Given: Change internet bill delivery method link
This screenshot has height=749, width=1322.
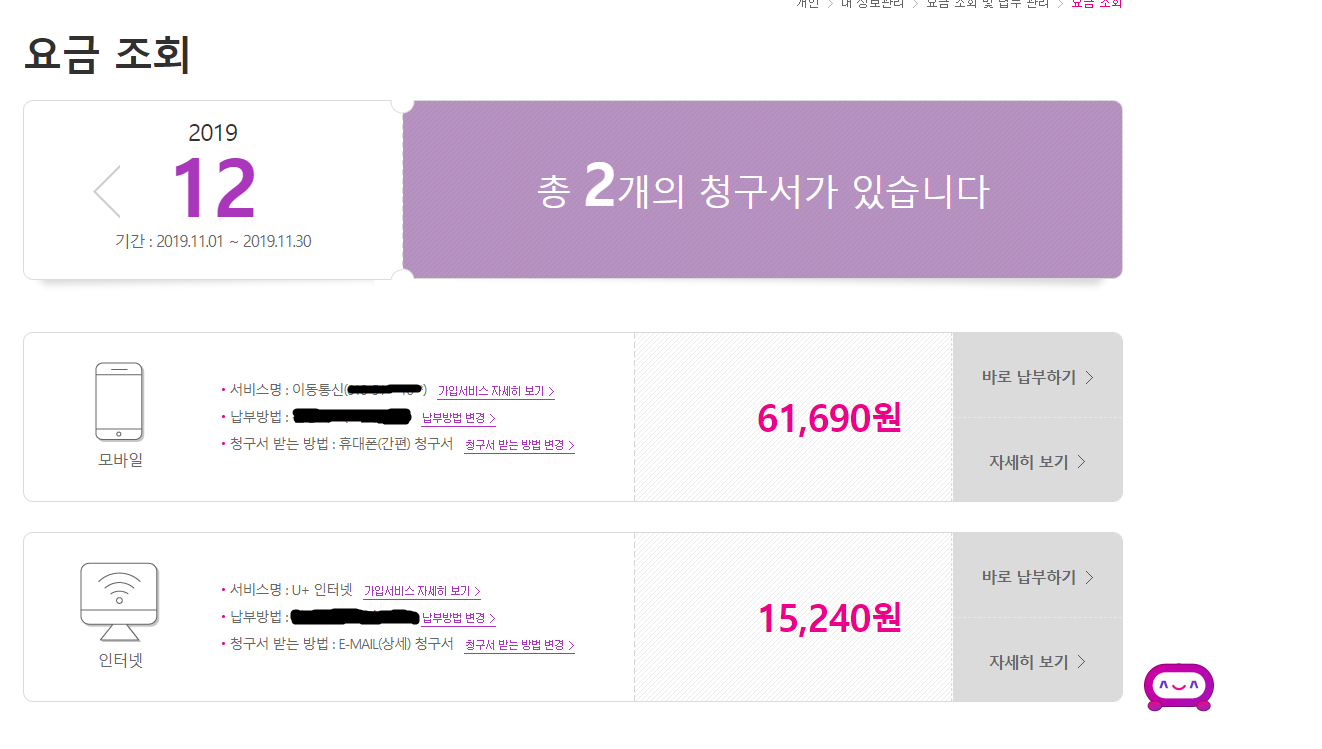Looking at the screenshot, I should point(519,645).
